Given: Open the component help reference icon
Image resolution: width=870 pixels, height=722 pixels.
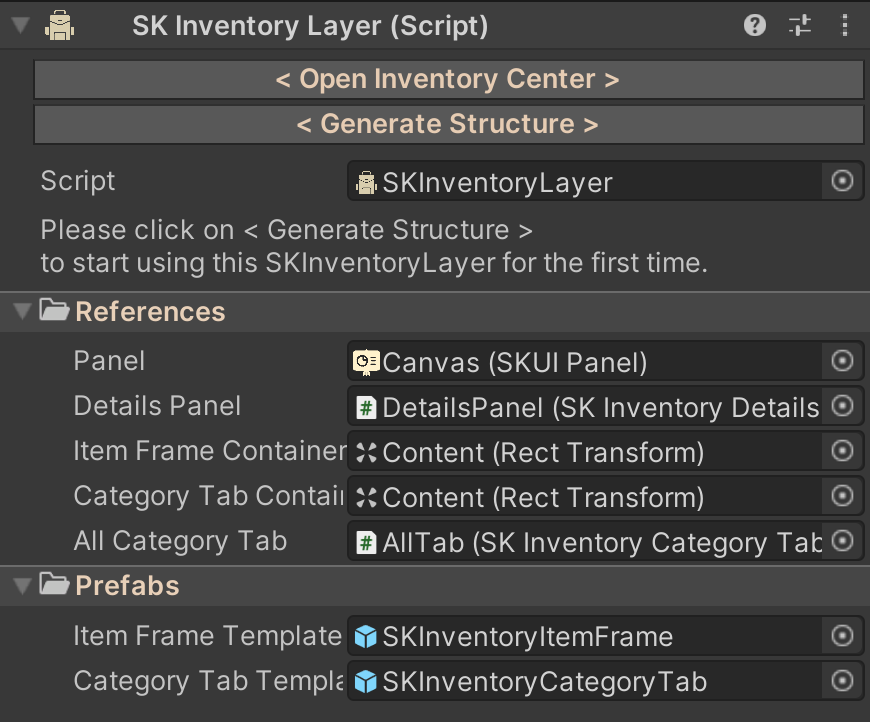Looking at the screenshot, I should pos(755,27).
